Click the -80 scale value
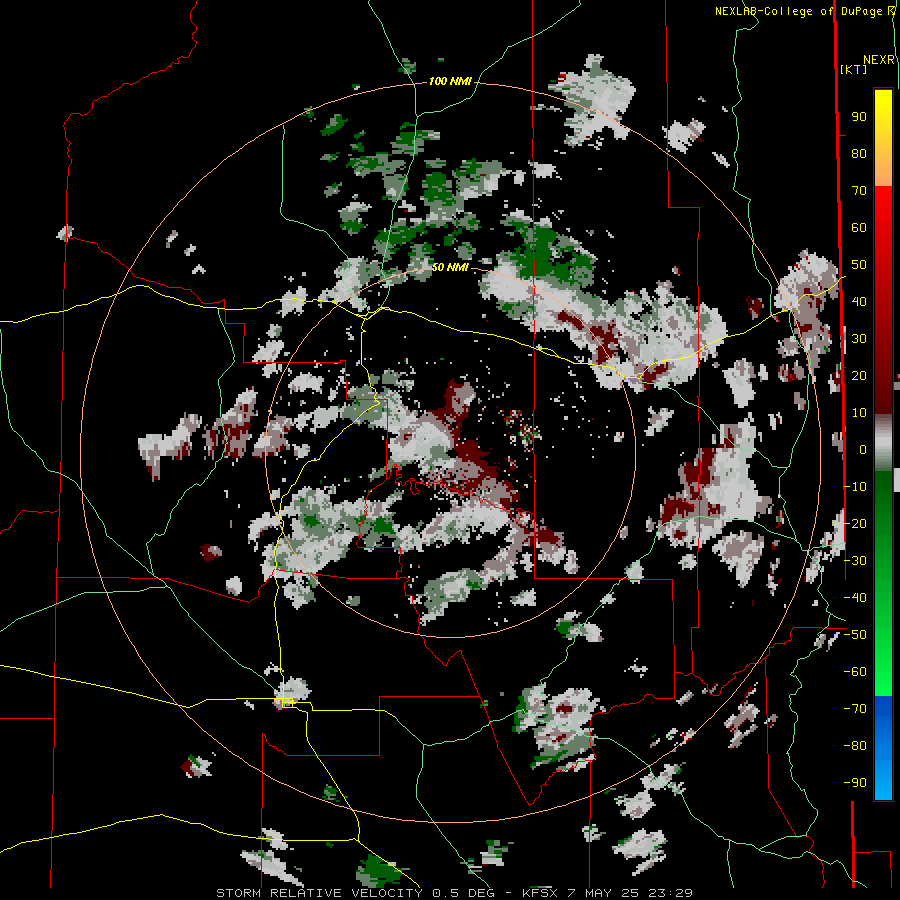Image resolution: width=900 pixels, height=900 pixels. pos(855,746)
